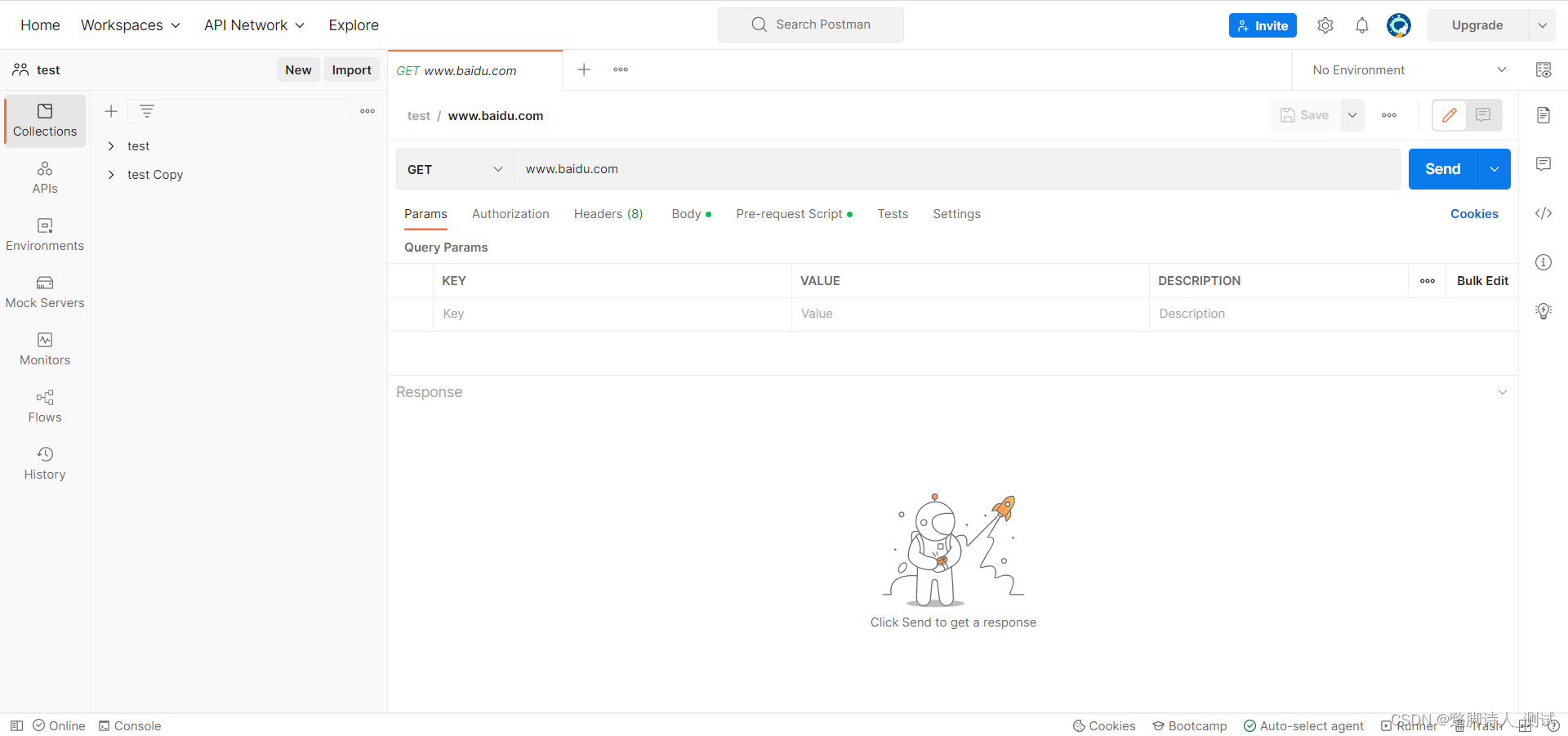
Task: Open the API Network menu
Action: pos(254,25)
